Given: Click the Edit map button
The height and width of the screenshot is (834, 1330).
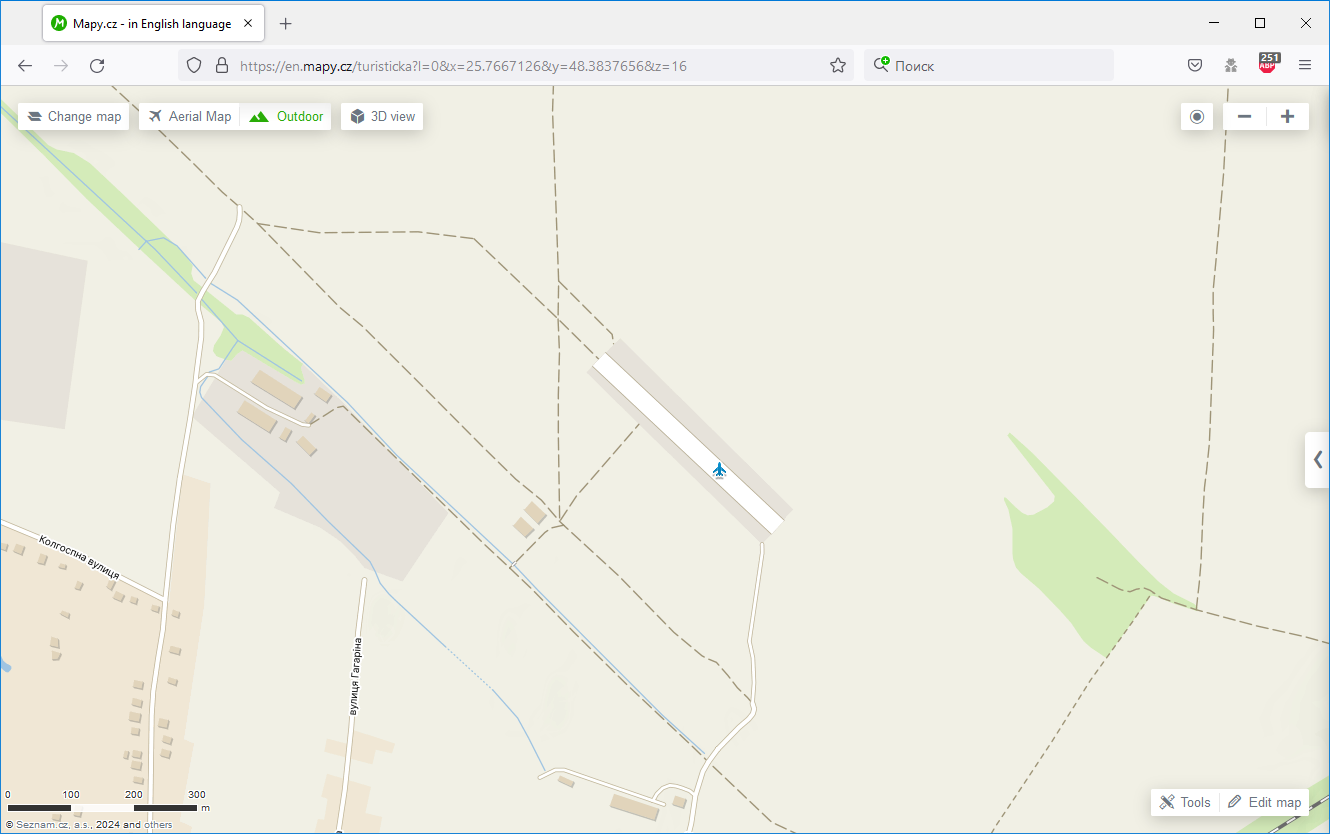Looking at the screenshot, I should click(x=1264, y=802).
